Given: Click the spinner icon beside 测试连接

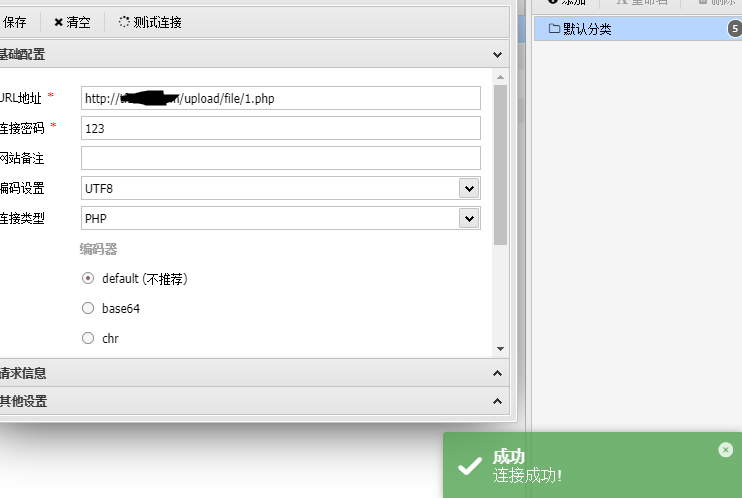Looking at the screenshot, I should click(x=124, y=22).
